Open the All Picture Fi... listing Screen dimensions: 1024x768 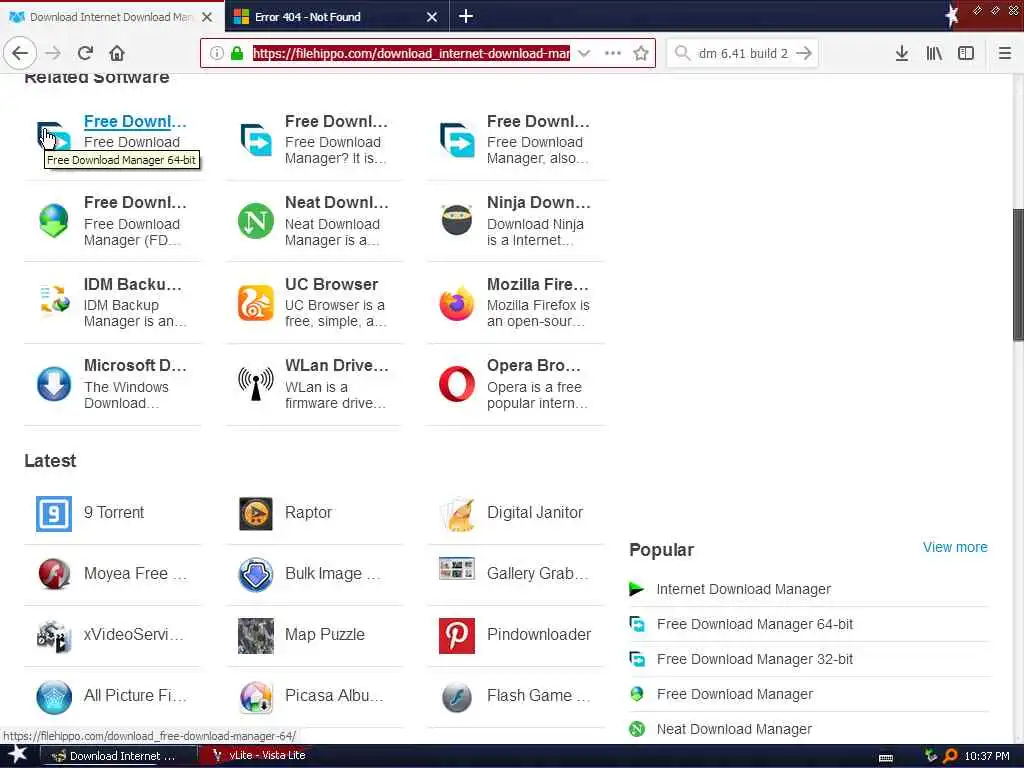point(135,696)
